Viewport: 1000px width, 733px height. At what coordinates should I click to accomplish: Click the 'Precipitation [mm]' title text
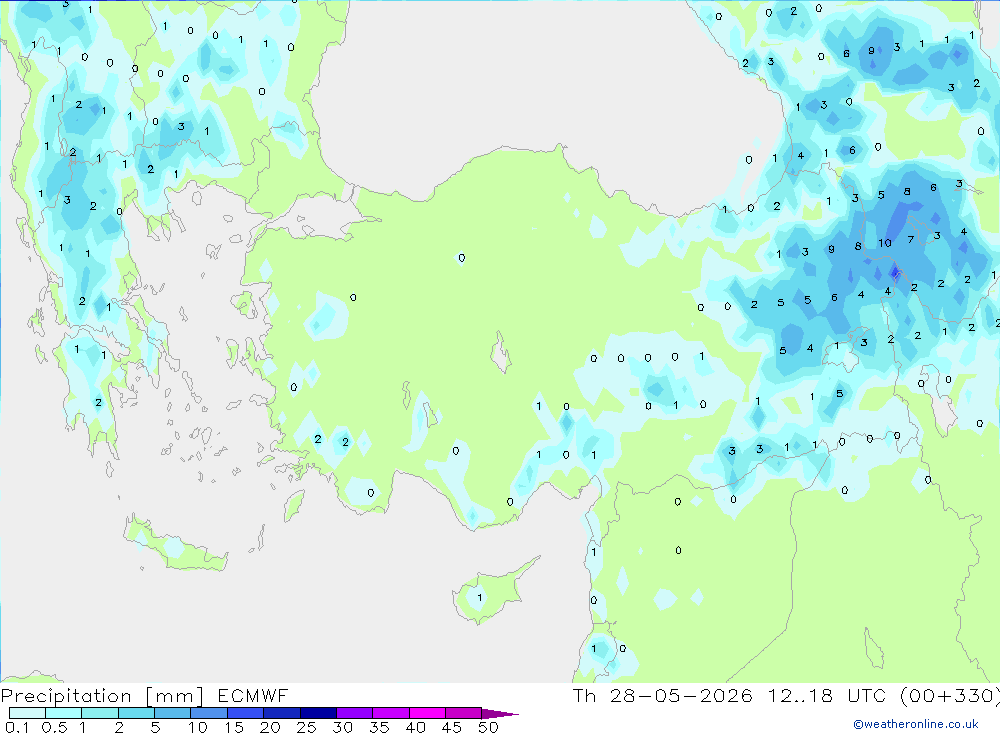102,696
